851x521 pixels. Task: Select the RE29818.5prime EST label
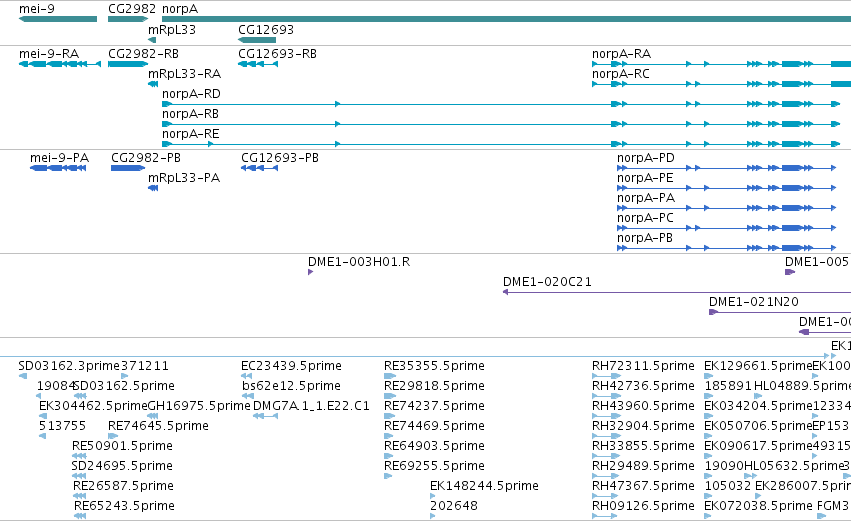(x=434, y=386)
